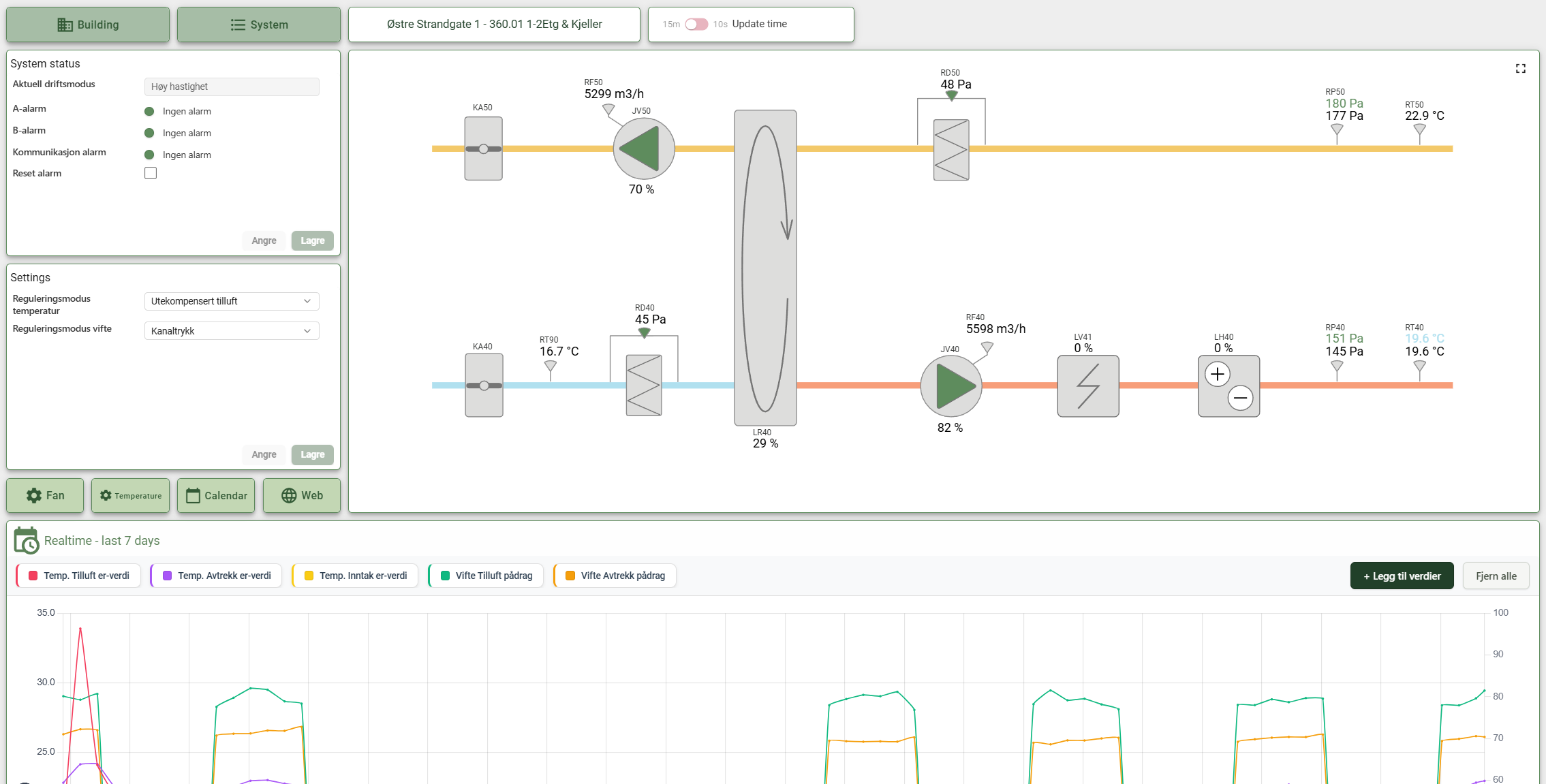Switch to the Building tab
This screenshot has height=784, width=1546.
[x=88, y=25]
